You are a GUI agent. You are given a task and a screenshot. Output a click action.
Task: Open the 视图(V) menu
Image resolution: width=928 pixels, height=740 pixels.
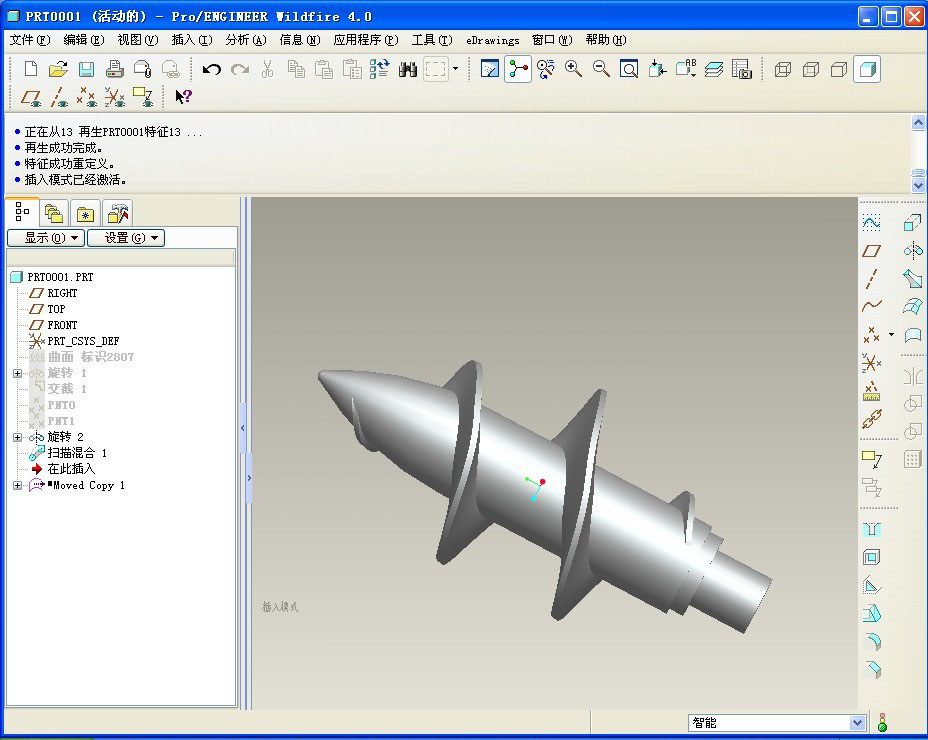(x=138, y=40)
